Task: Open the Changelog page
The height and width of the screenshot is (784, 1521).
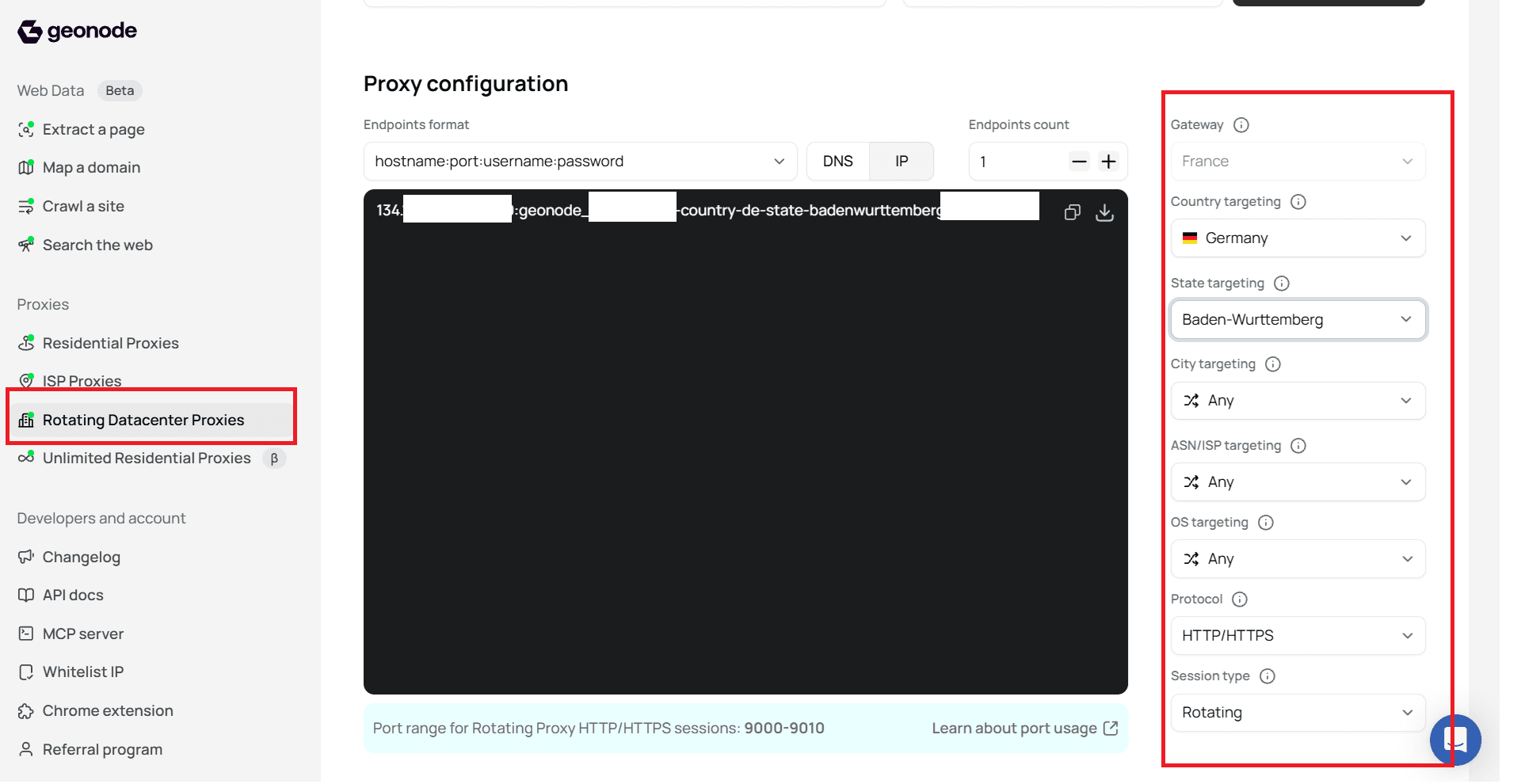Action: (82, 557)
